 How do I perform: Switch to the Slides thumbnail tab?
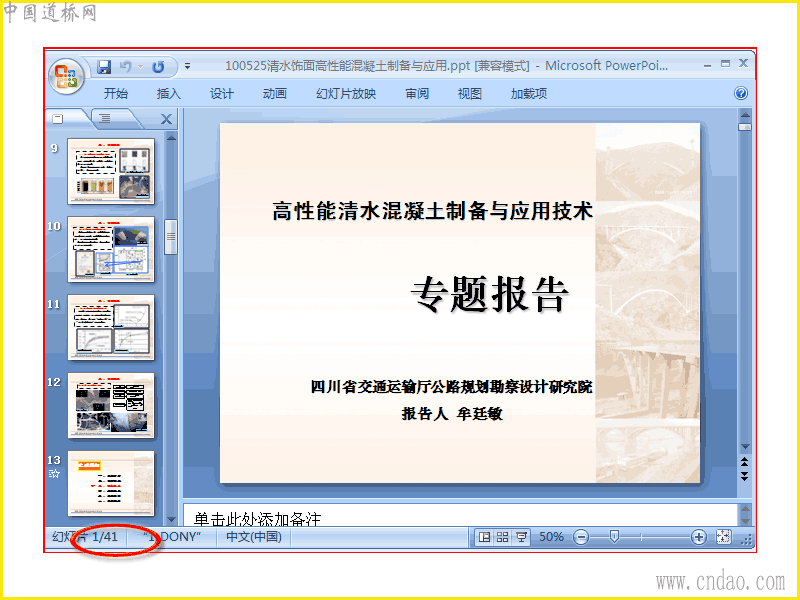58,118
